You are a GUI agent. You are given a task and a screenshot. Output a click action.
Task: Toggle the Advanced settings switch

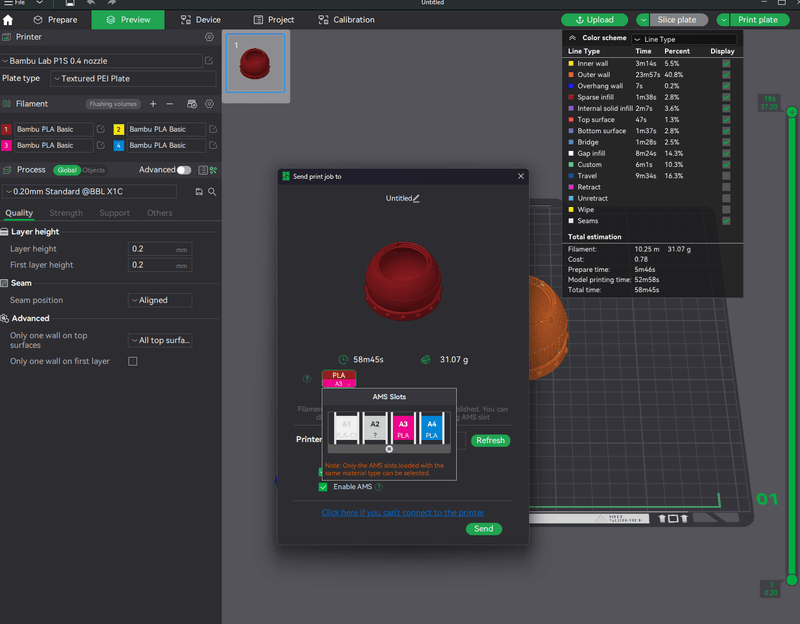(184, 170)
